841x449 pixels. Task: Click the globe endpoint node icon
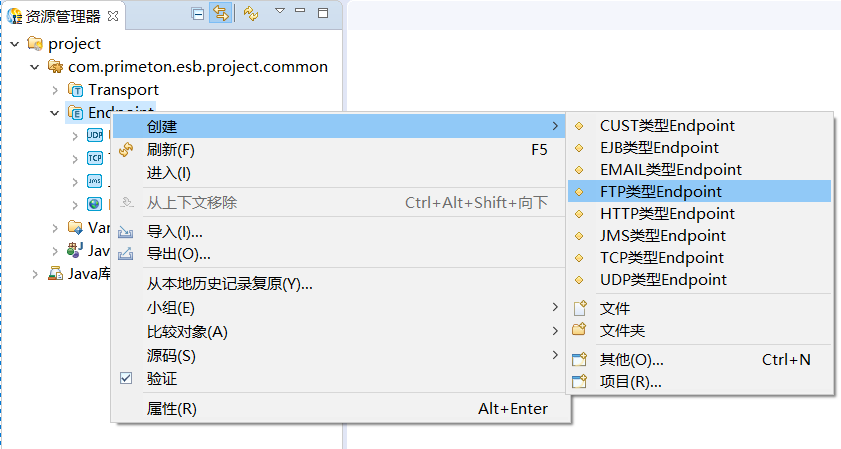click(x=95, y=204)
